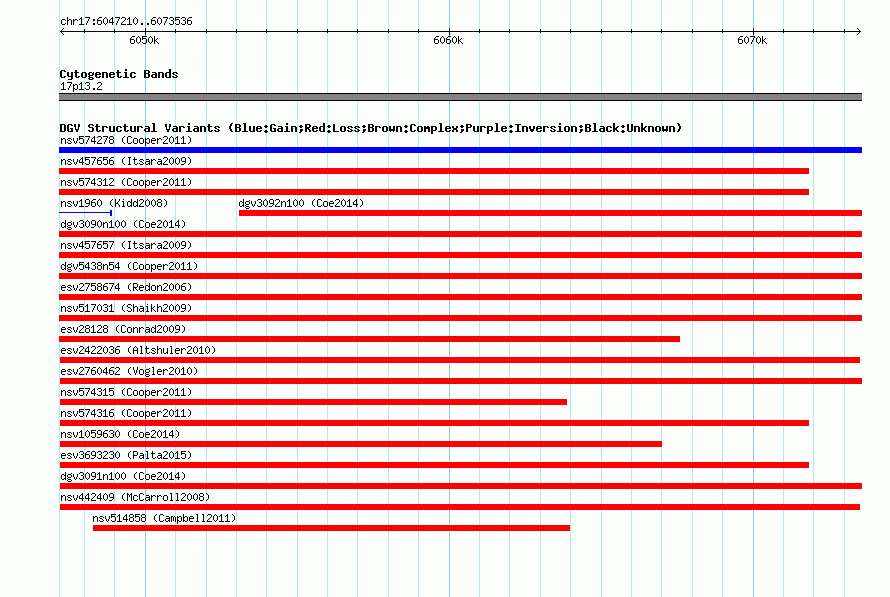
Task: Select the gray 17p13.2 cytogenetic band bar
Action: pos(460,97)
